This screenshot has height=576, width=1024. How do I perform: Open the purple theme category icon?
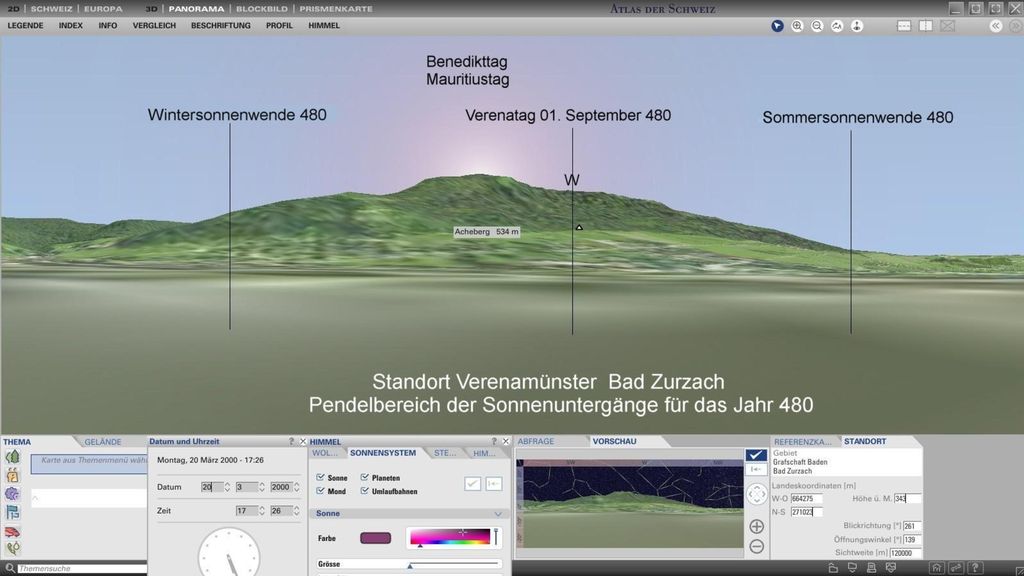pyautogui.click(x=12, y=494)
